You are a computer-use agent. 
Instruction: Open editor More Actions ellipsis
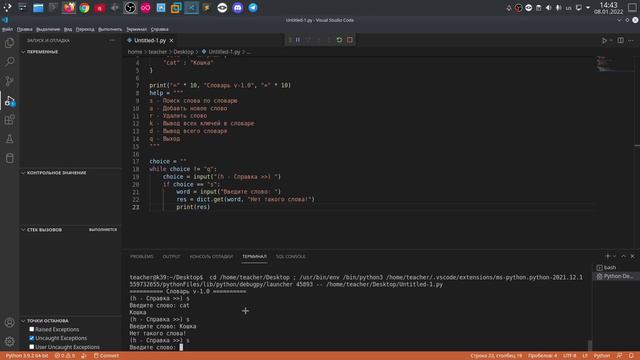pos(631,40)
